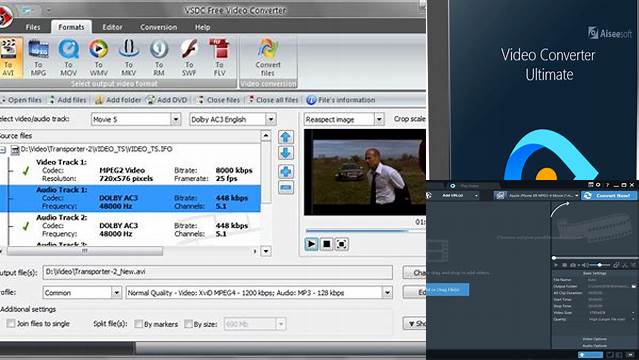The height and width of the screenshot is (360, 639).
Task: Toggle the Video Track 1 checkmark
Action: [26, 171]
